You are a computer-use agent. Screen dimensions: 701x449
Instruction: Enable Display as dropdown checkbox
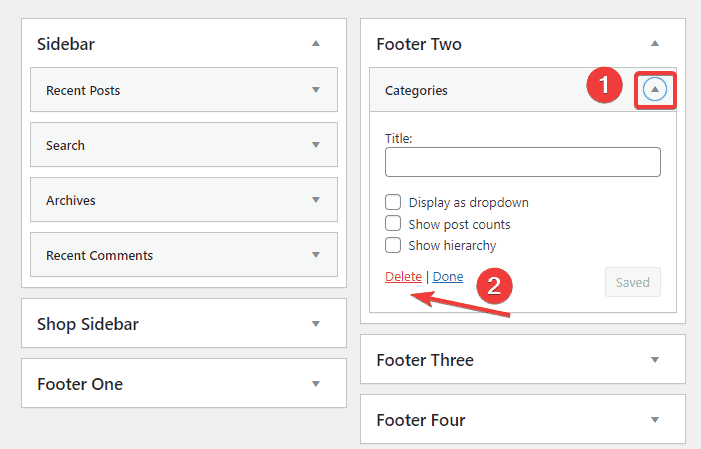[x=393, y=202]
